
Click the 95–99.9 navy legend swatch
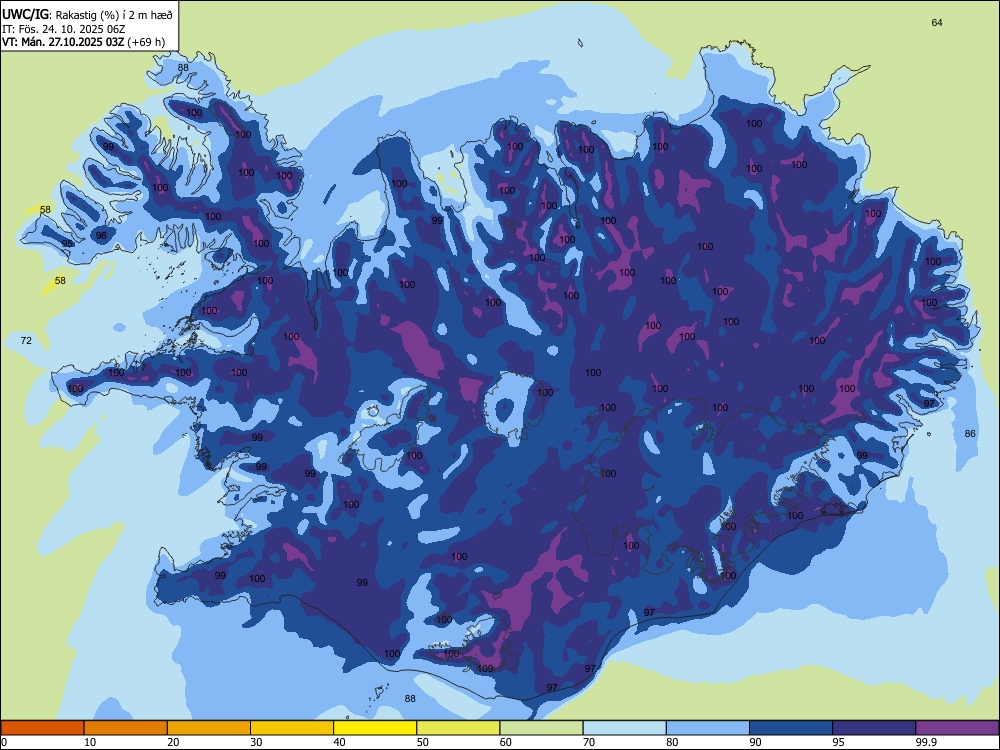(x=874, y=728)
